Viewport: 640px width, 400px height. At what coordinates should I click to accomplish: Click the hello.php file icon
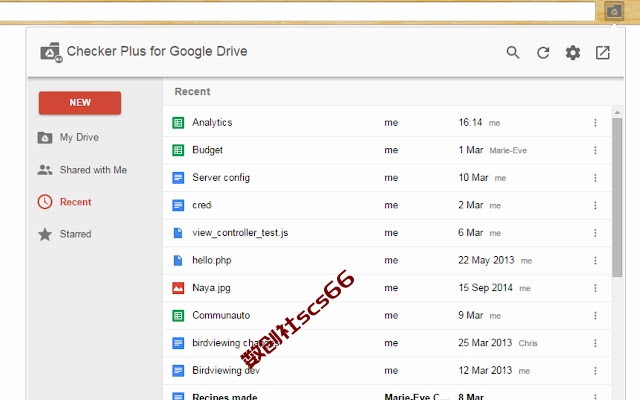(x=178, y=260)
